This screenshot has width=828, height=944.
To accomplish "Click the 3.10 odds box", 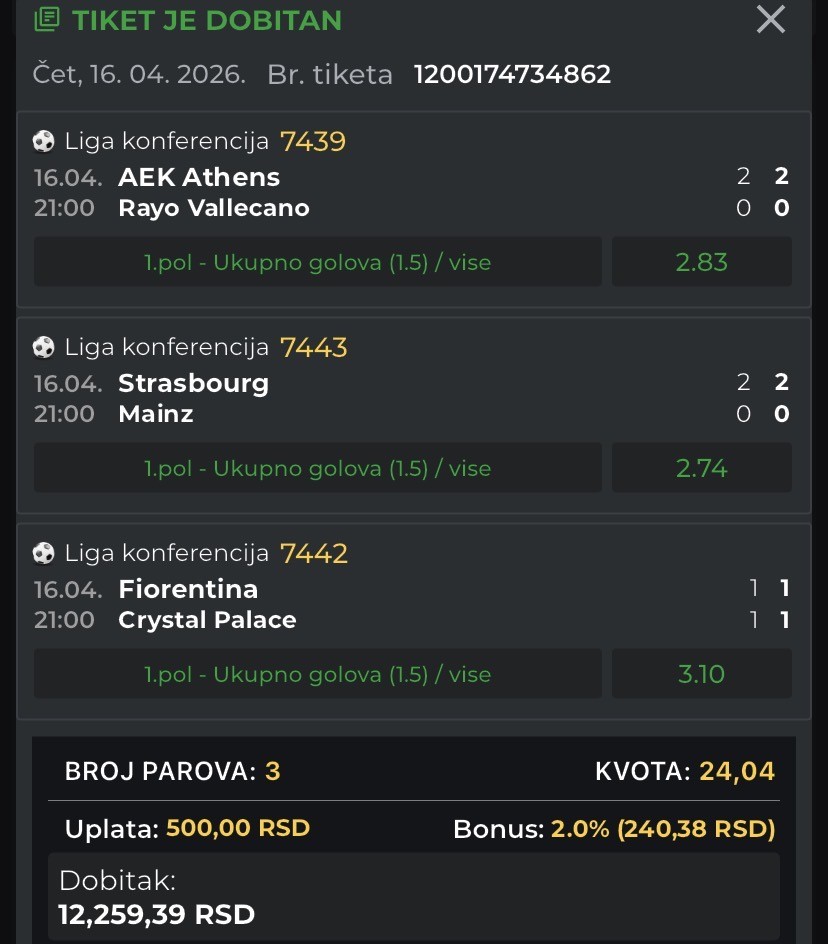I will [x=701, y=674].
